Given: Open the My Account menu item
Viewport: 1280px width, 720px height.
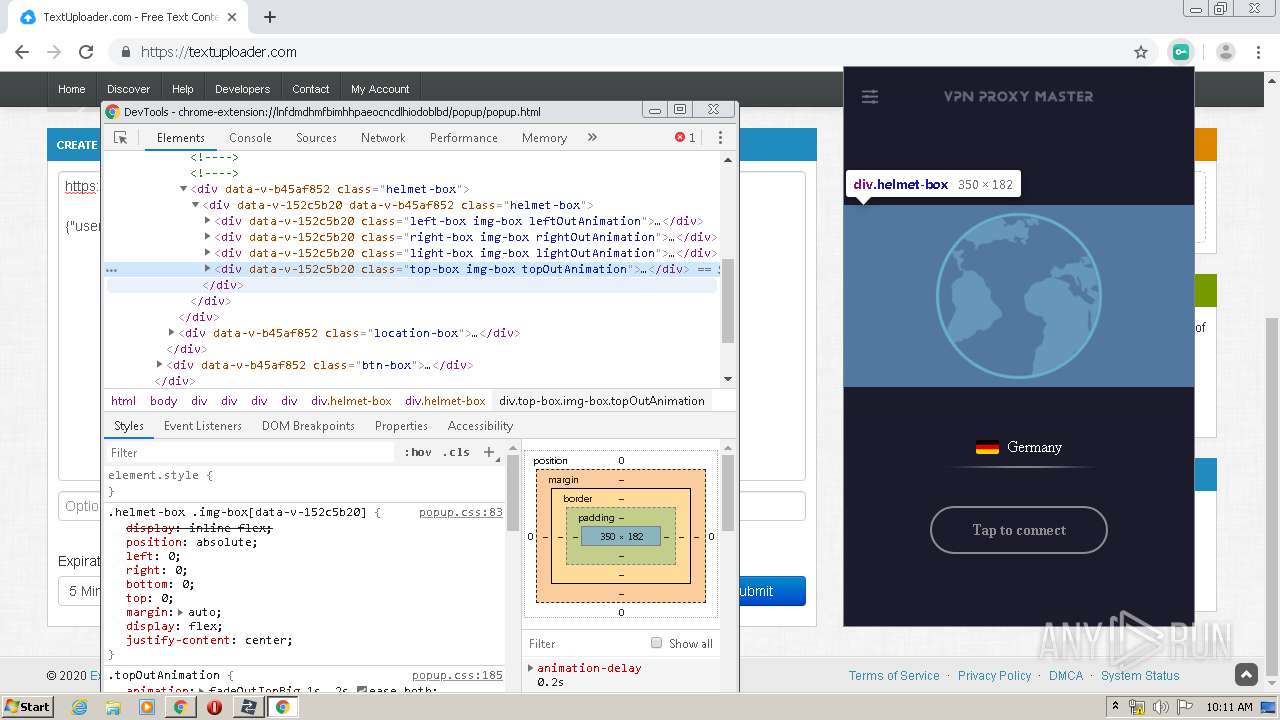Looking at the screenshot, I should point(380,89).
